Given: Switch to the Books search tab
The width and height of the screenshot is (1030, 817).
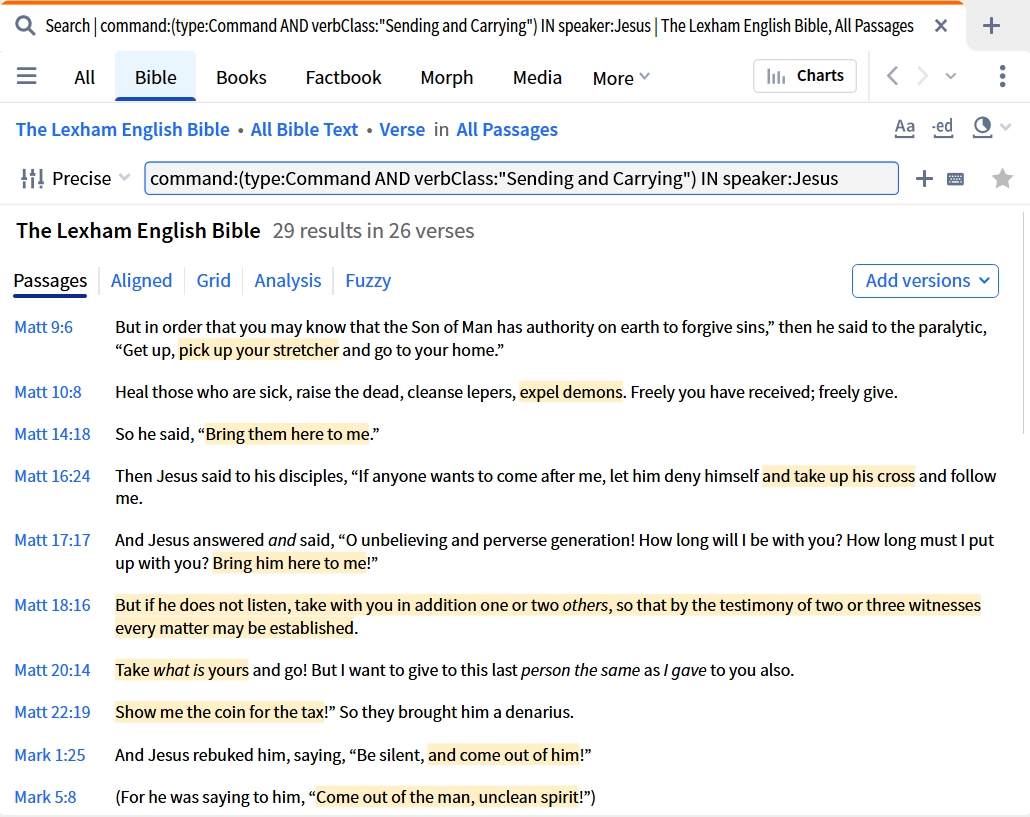Looking at the screenshot, I should tap(241, 77).
